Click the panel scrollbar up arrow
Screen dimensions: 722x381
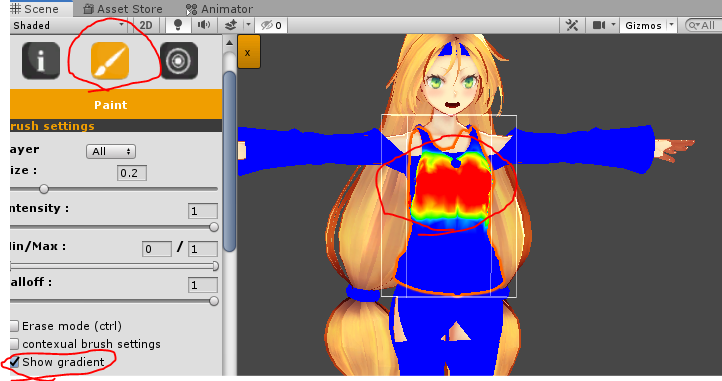(x=229, y=43)
